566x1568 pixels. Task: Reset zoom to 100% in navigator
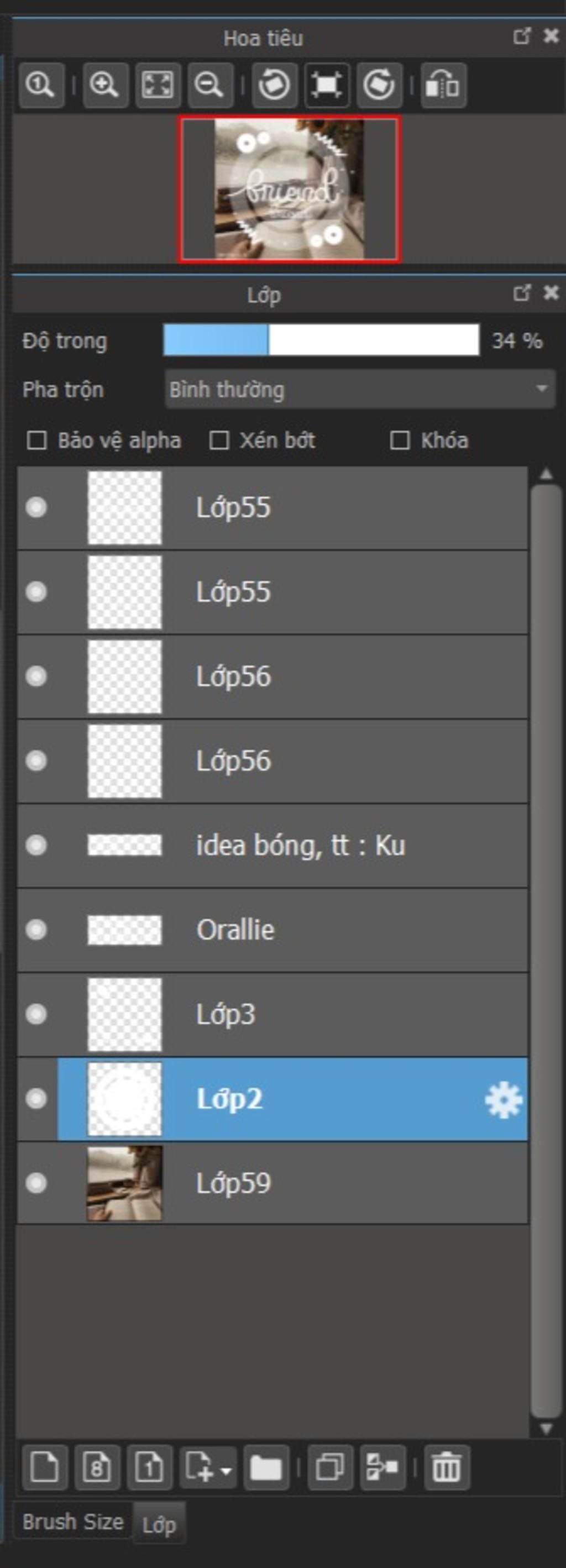(41, 85)
